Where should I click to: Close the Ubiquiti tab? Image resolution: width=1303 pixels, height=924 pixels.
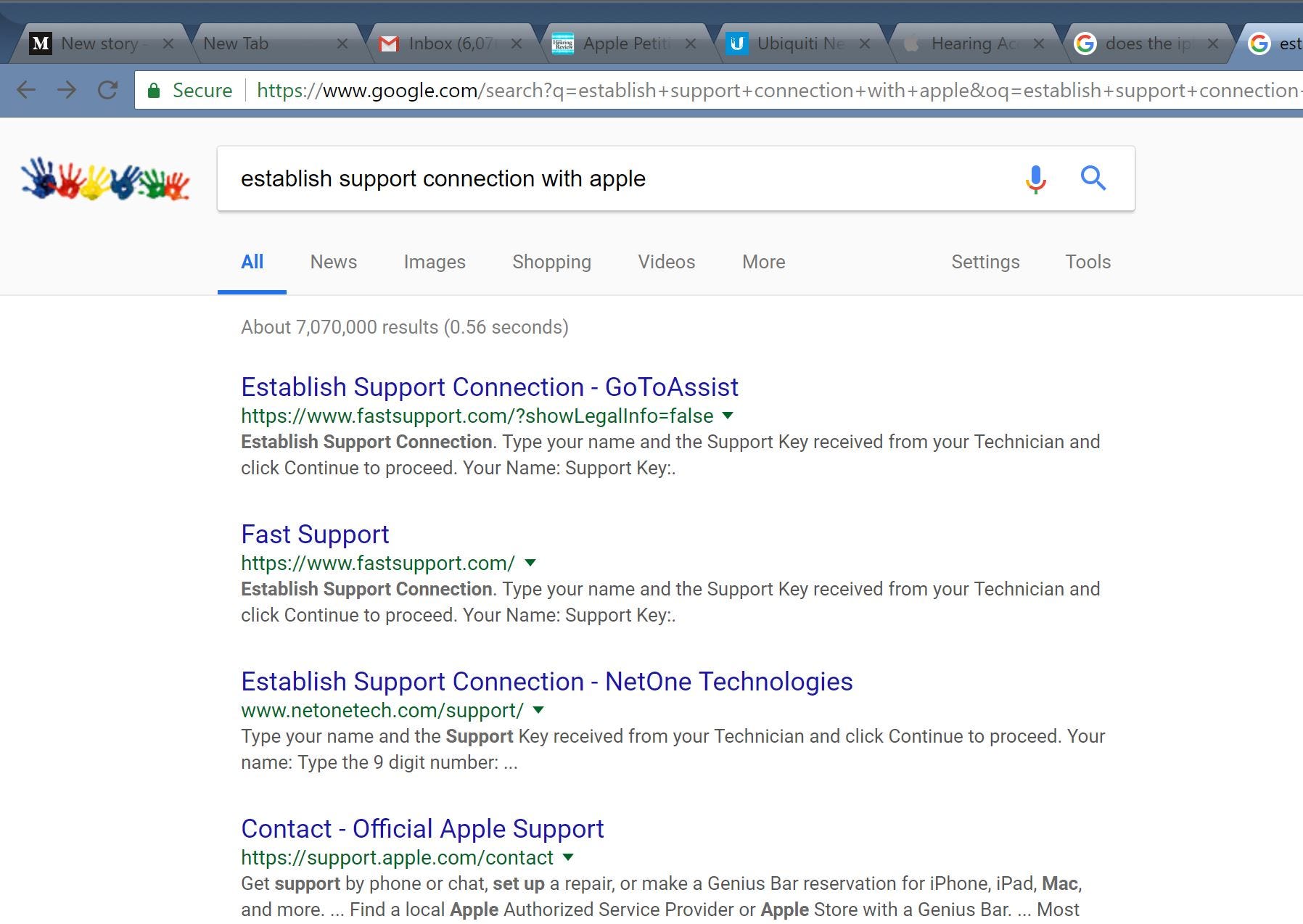(x=865, y=44)
